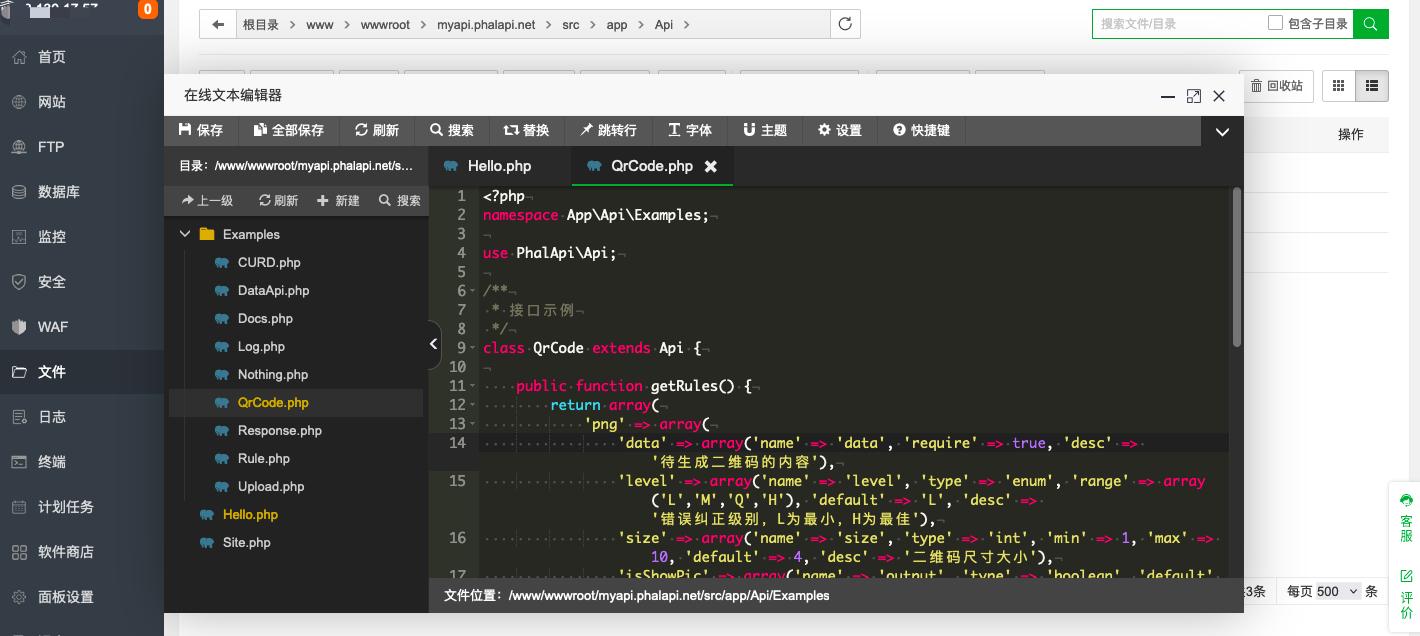This screenshot has height=636, width=1420.
Task: Open Jump to line (跳转行)
Action: (608, 130)
